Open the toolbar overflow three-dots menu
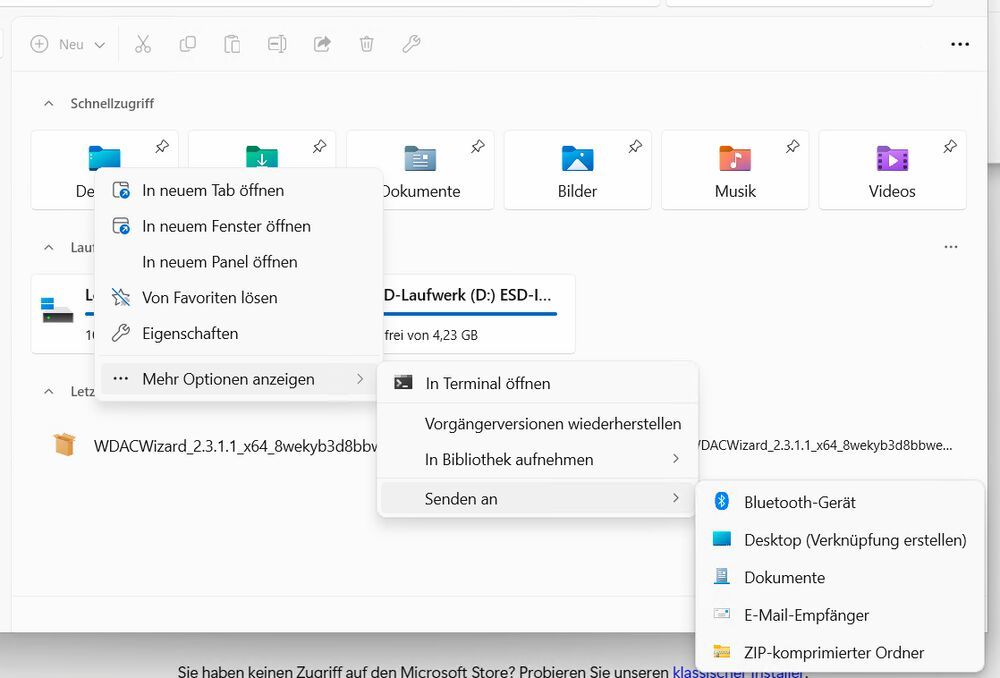 coord(960,44)
